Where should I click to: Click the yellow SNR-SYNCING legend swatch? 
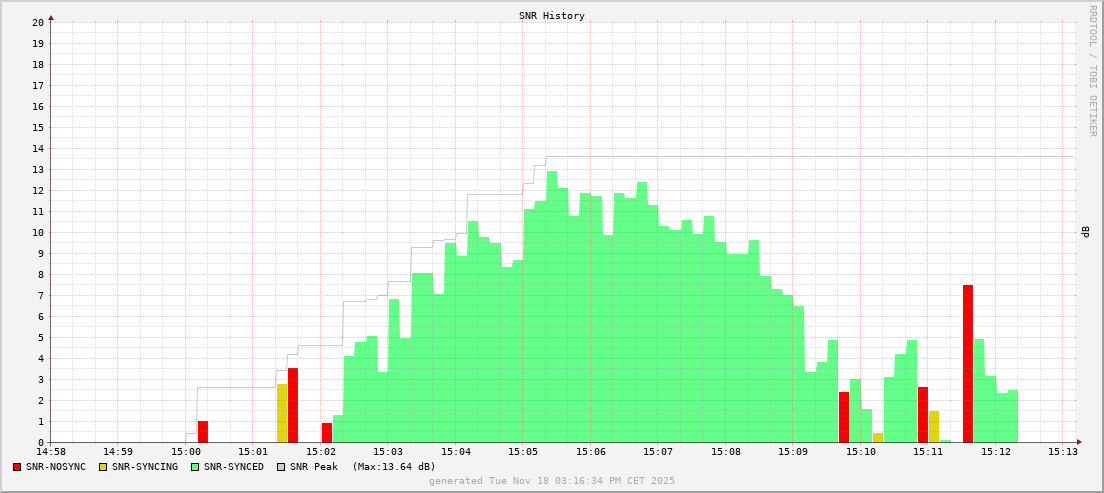(103, 467)
